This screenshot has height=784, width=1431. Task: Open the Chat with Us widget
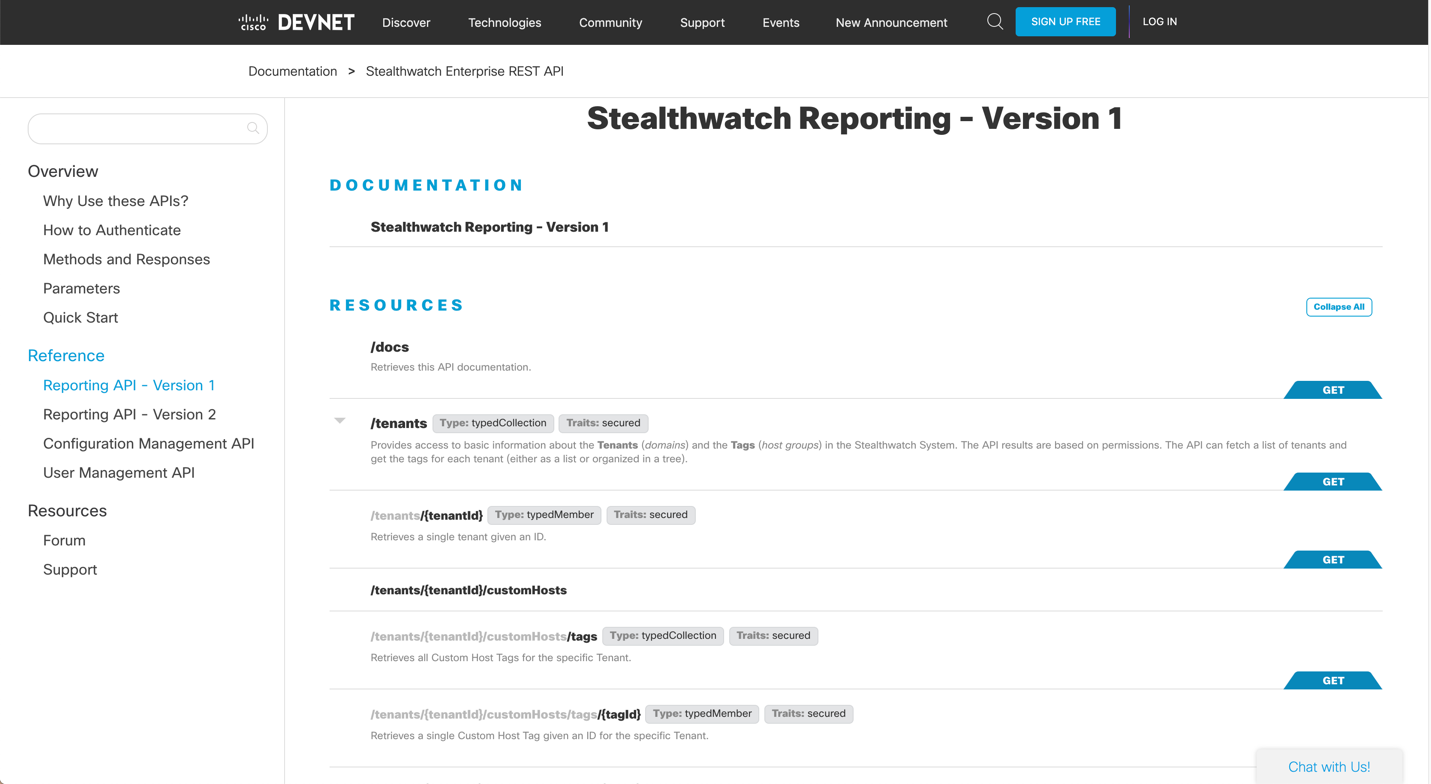[x=1329, y=767]
